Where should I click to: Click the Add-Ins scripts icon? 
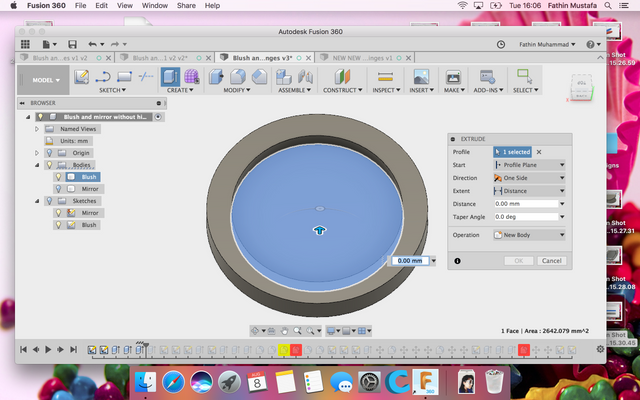(x=487, y=77)
